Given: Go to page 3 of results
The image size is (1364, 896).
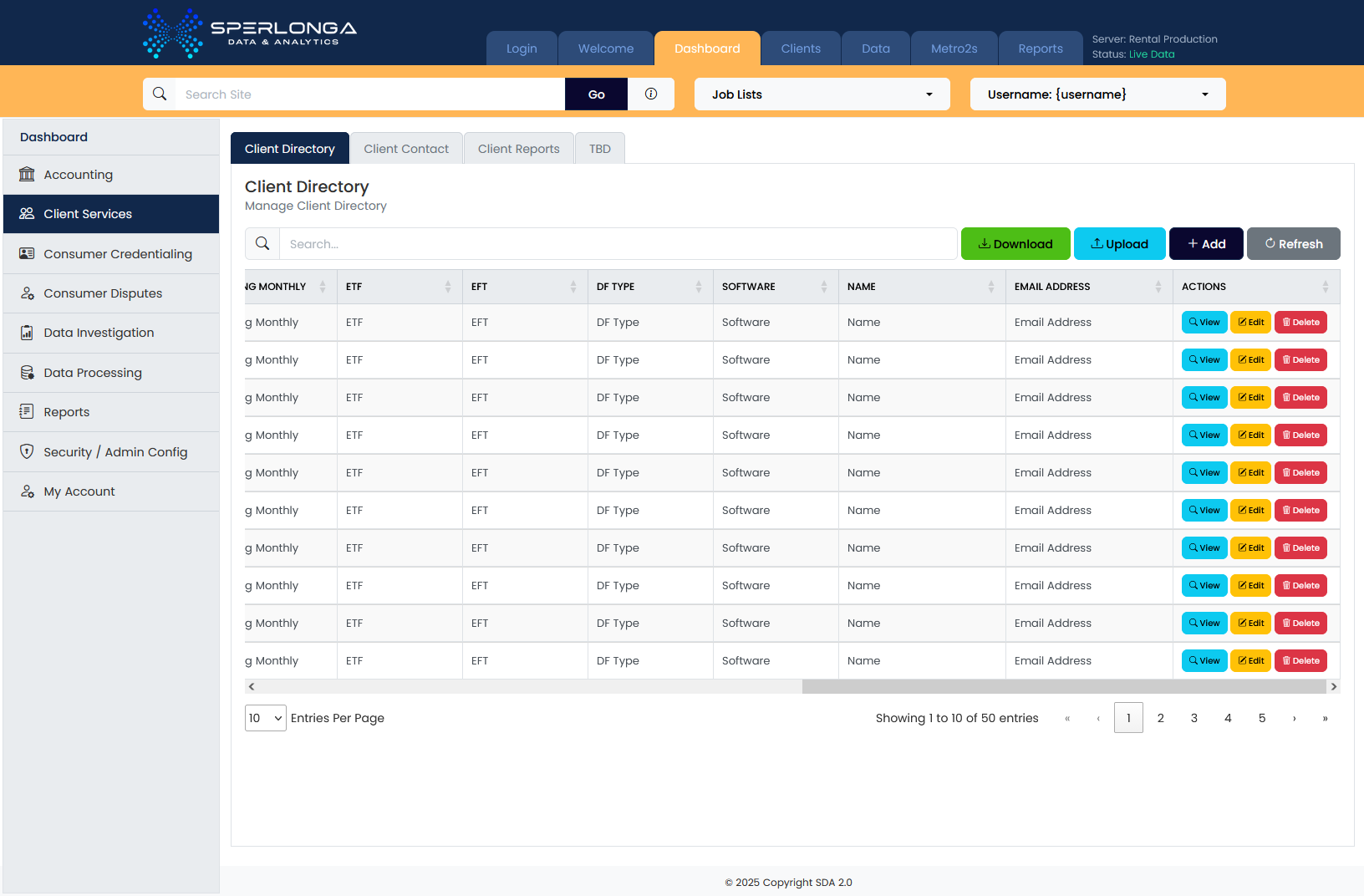Looking at the screenshot, I should pos(1194,718).
